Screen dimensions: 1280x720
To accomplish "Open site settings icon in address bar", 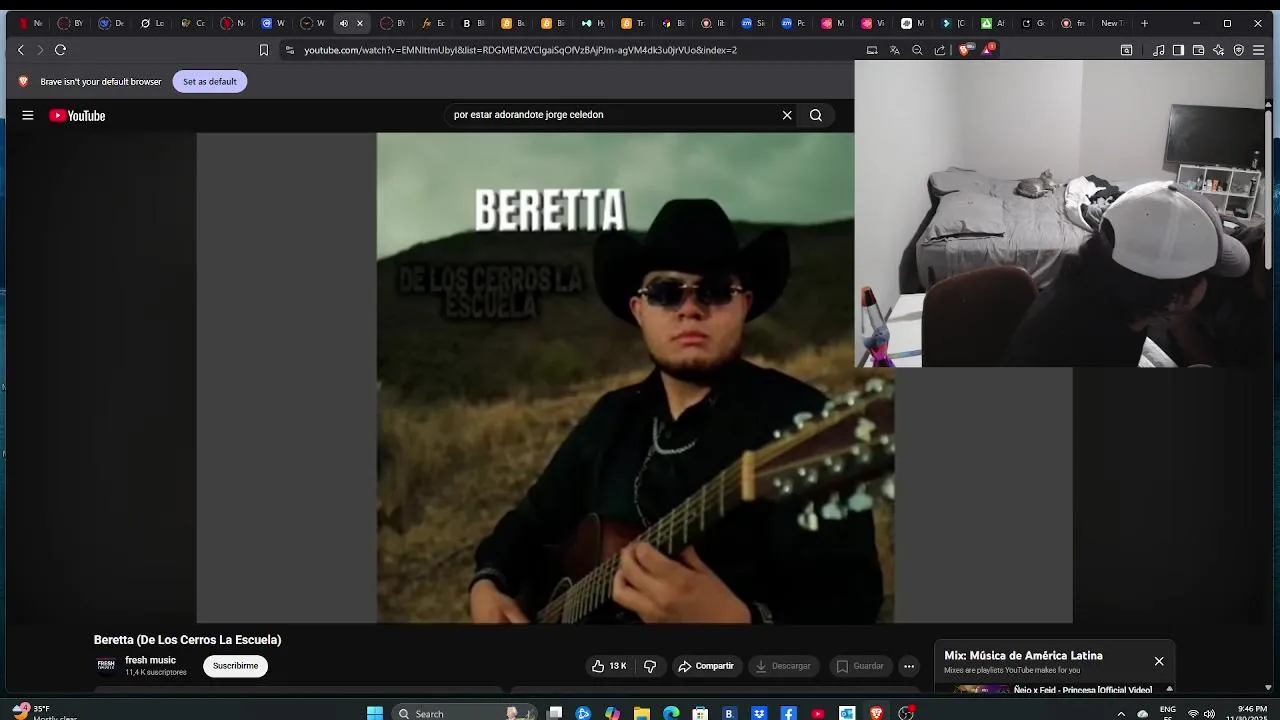I will [x=290, y=50].
